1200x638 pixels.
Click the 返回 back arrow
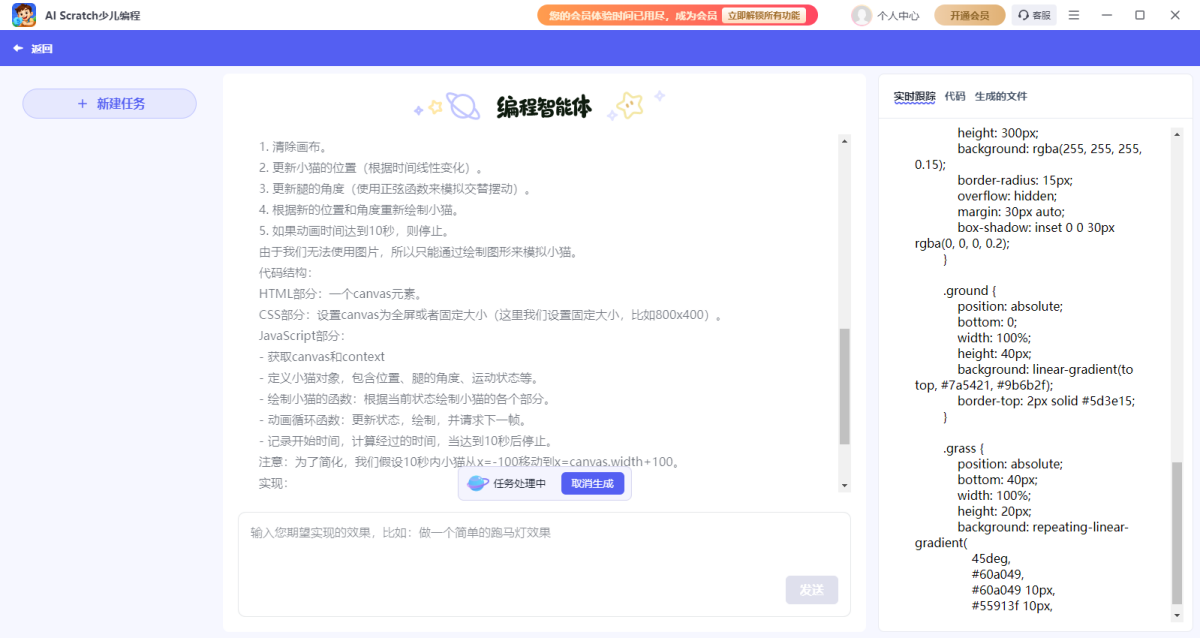[x=18, y=48]
